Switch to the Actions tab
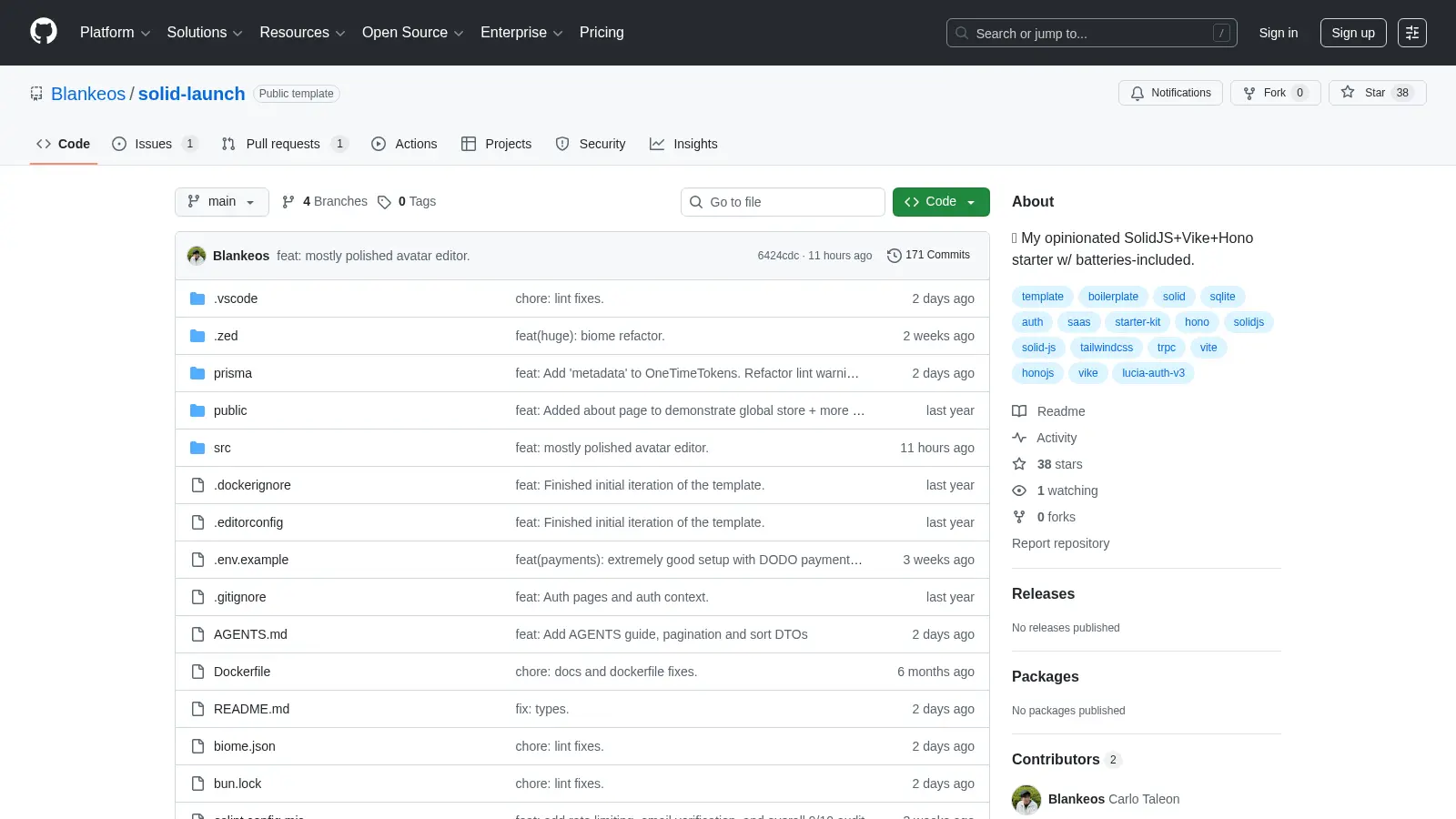Screen dimensions: 1456x819 click(x=404, y=144)
